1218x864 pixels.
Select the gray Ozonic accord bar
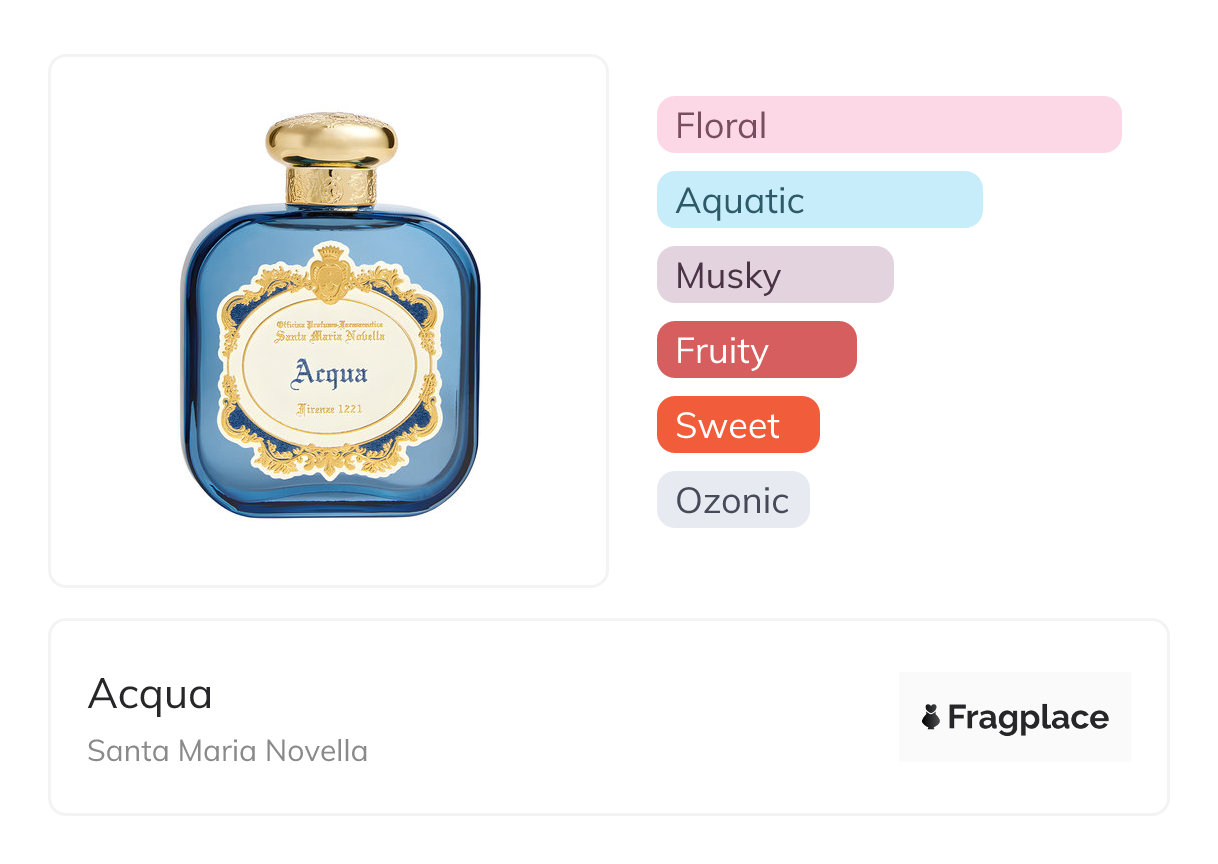click(x=732, y=500)
